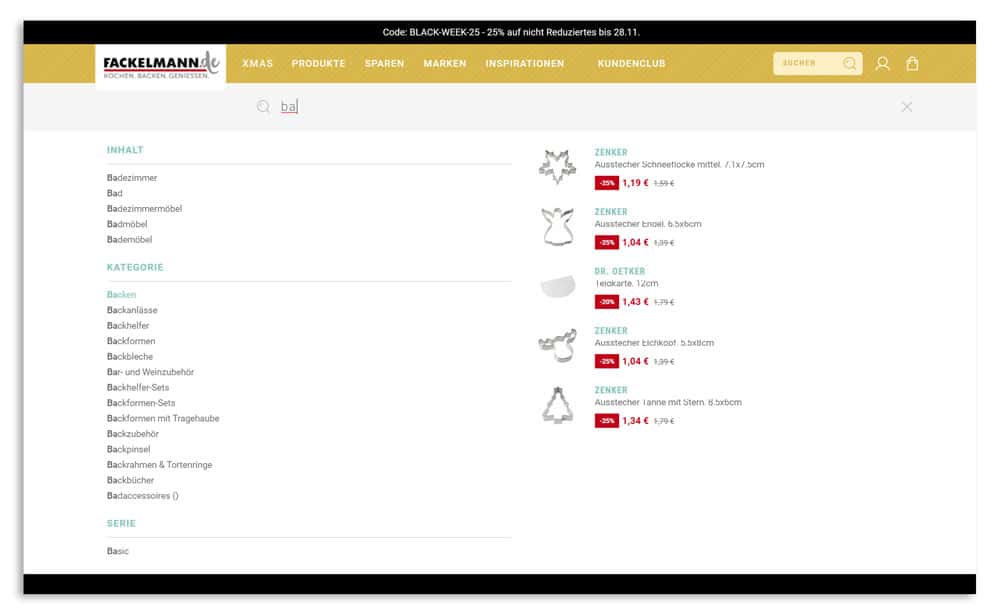Close the search overlay with the X
Viewport: 1000px width, 613px height.
click(906, 107)
